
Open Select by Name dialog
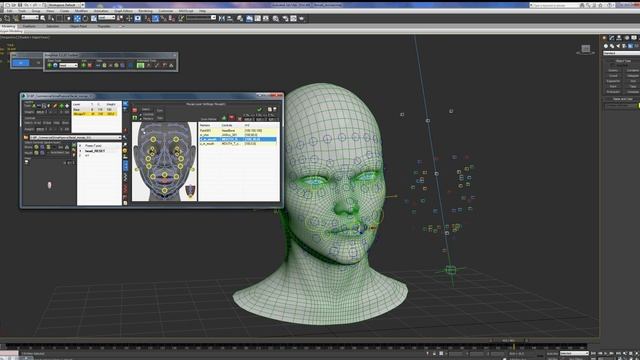51,18
